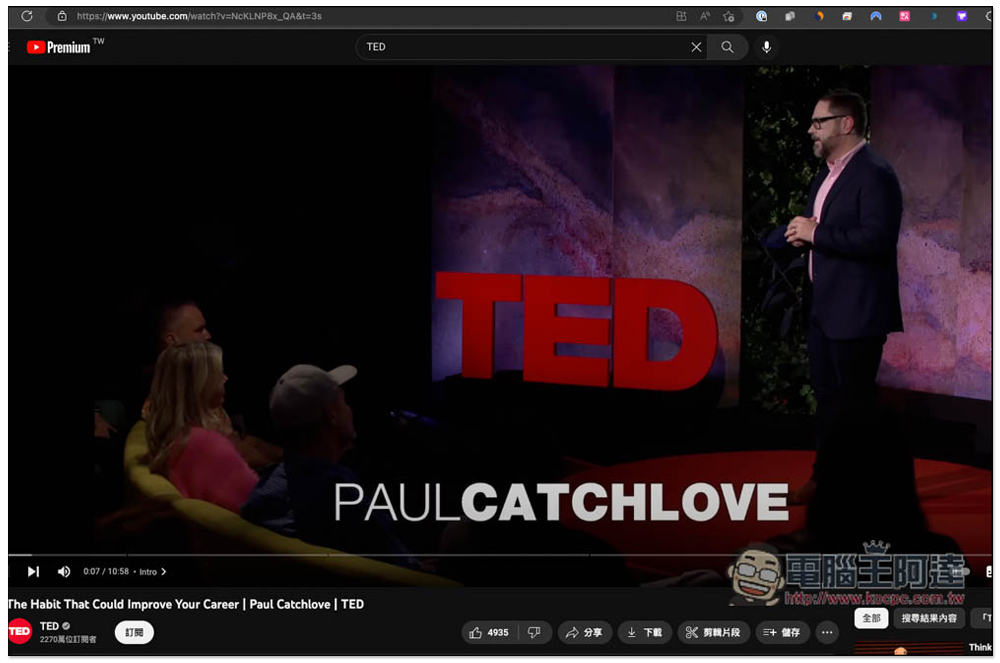Open the TED channel avatar

coord(19,631)
